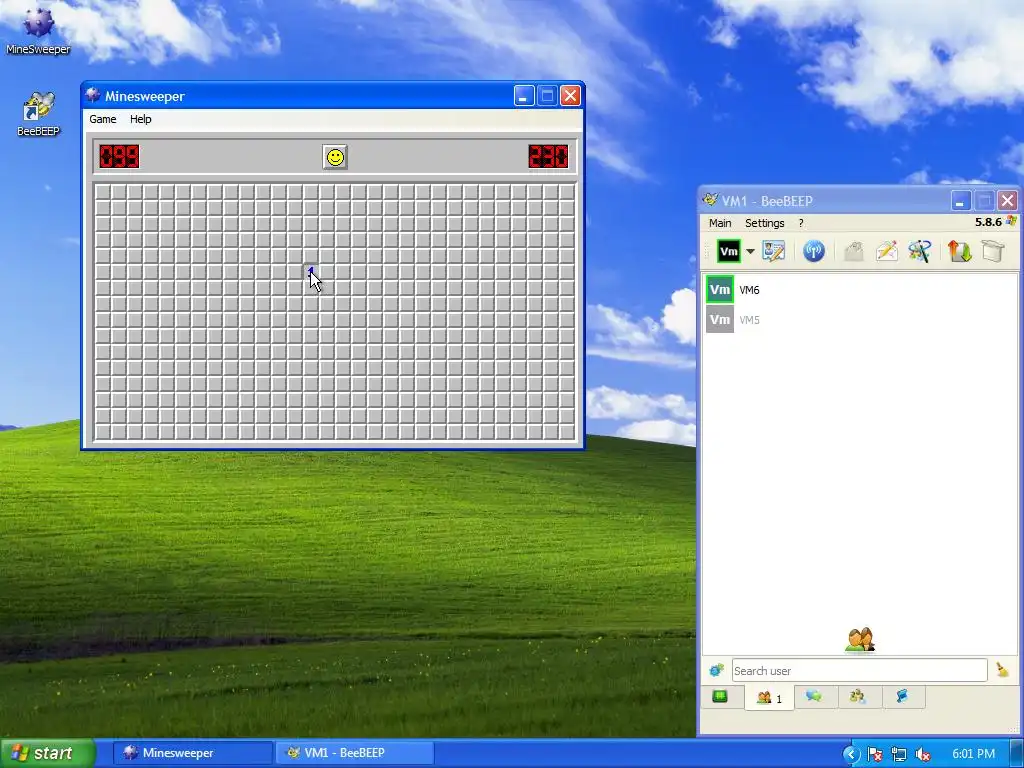Switch to the chat bubbles tab

[x=814, y=697]
